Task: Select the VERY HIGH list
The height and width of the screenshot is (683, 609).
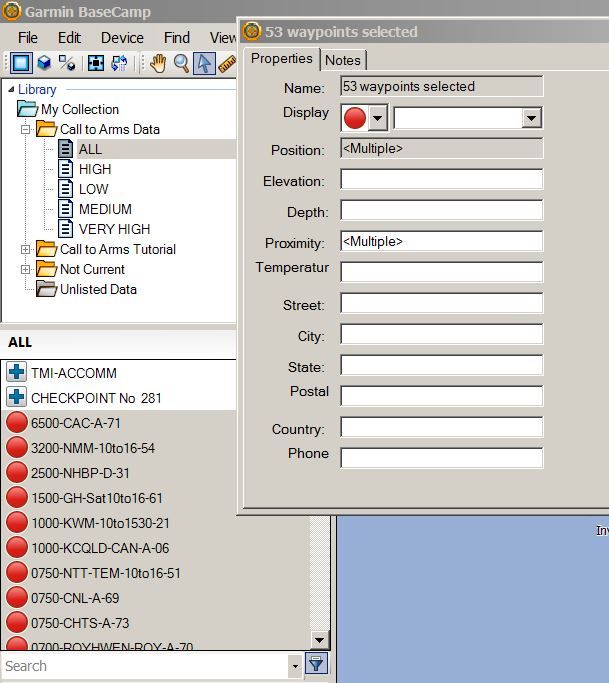Action: (x=114, y=229)
